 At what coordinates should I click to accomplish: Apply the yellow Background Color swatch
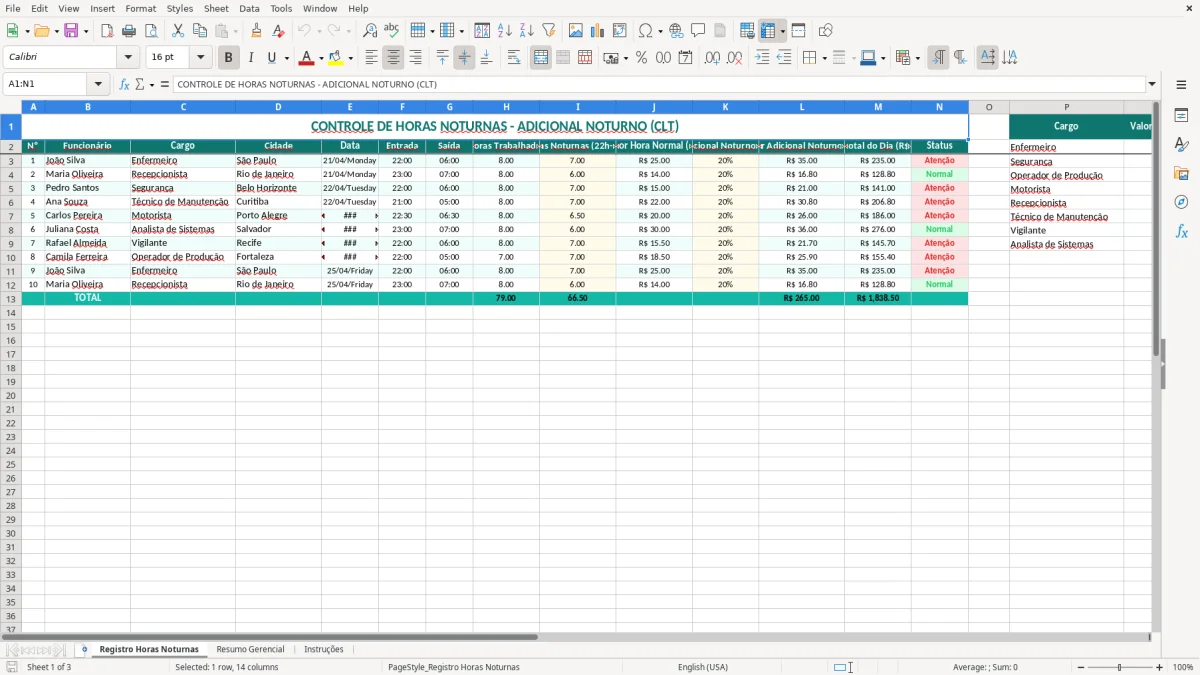(x=336, y=58)
